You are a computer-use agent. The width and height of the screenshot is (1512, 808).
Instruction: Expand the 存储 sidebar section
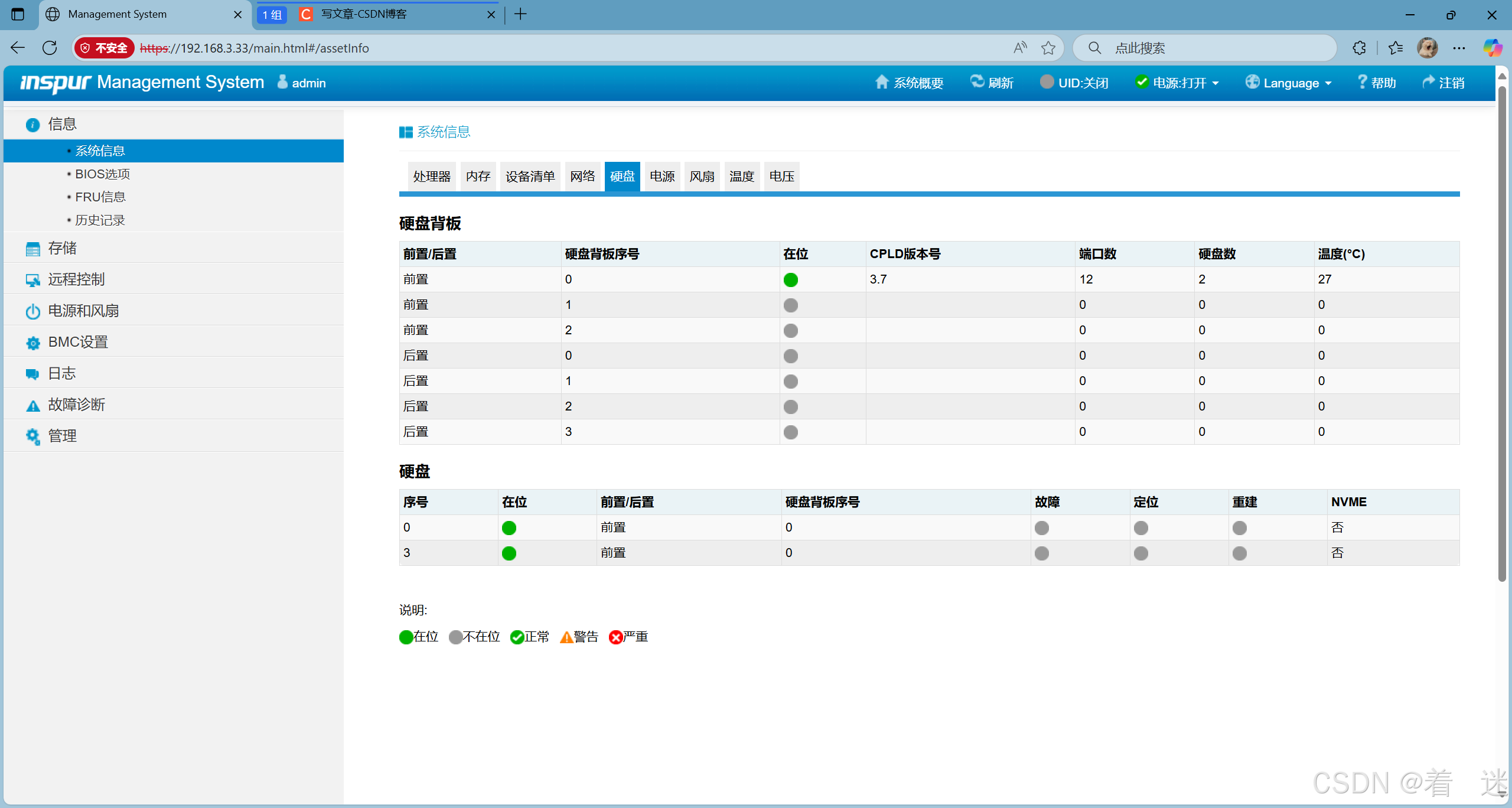click(x=62, y=248)
